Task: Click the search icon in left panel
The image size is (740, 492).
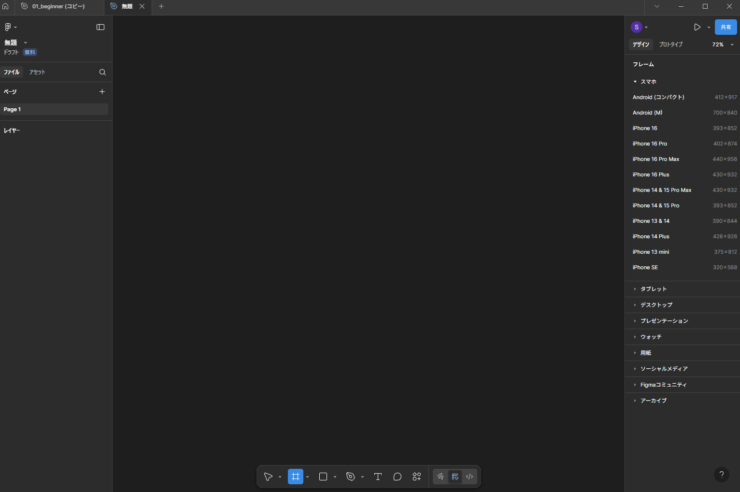Action: click(x=102, y=73)
